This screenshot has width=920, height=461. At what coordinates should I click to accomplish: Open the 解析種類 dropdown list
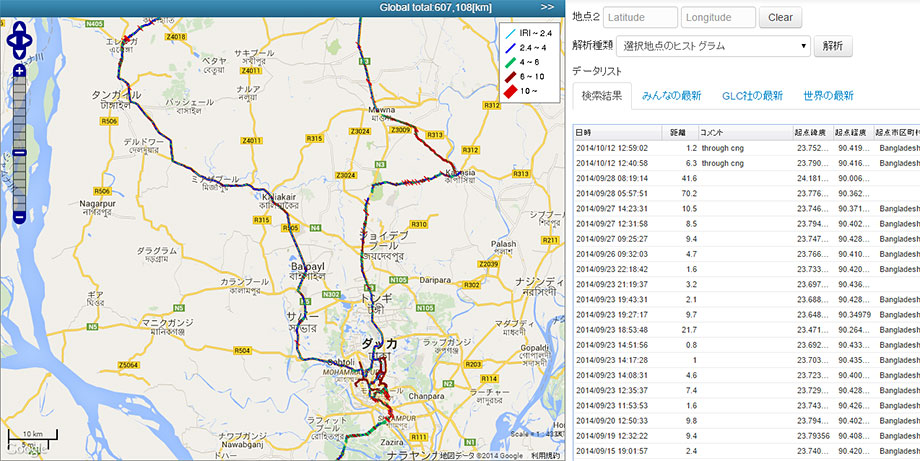click(x=713, y=46)
